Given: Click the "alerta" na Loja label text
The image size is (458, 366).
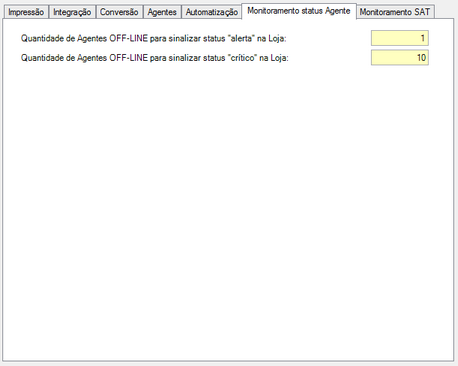Looking at the screenshot, I should point(154,38).
